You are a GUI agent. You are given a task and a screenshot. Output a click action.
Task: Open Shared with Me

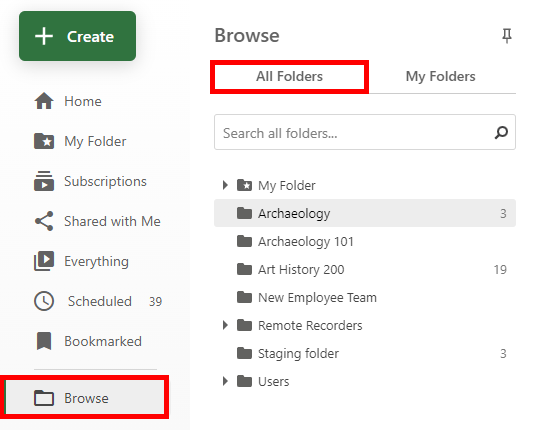tap(112, 221)
